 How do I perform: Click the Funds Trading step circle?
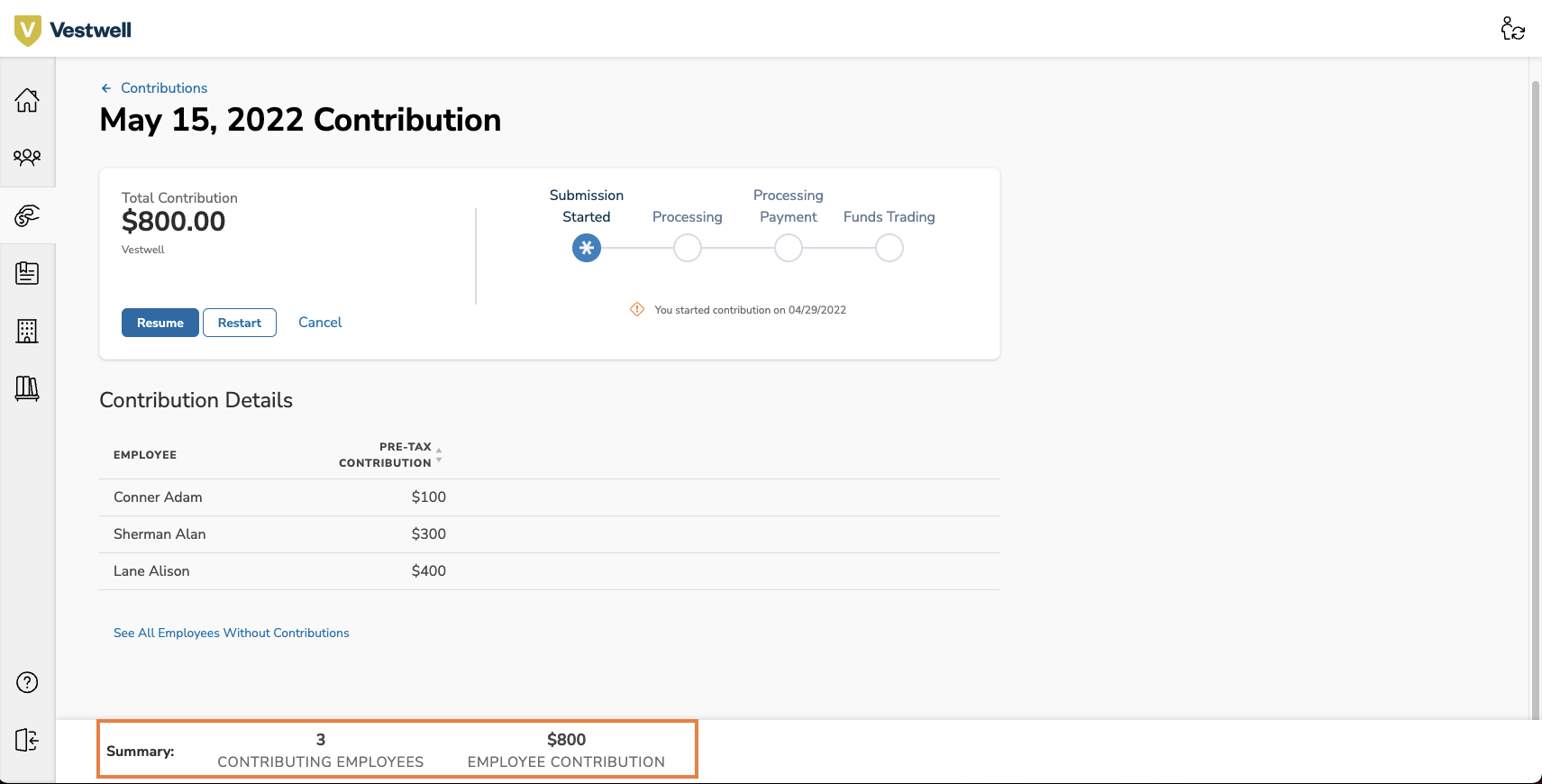[889, 248]
